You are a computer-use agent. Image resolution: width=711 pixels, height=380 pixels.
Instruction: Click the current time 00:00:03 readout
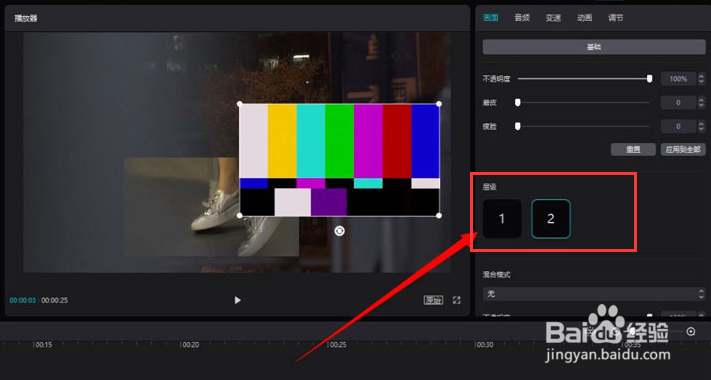coord(22,300)
